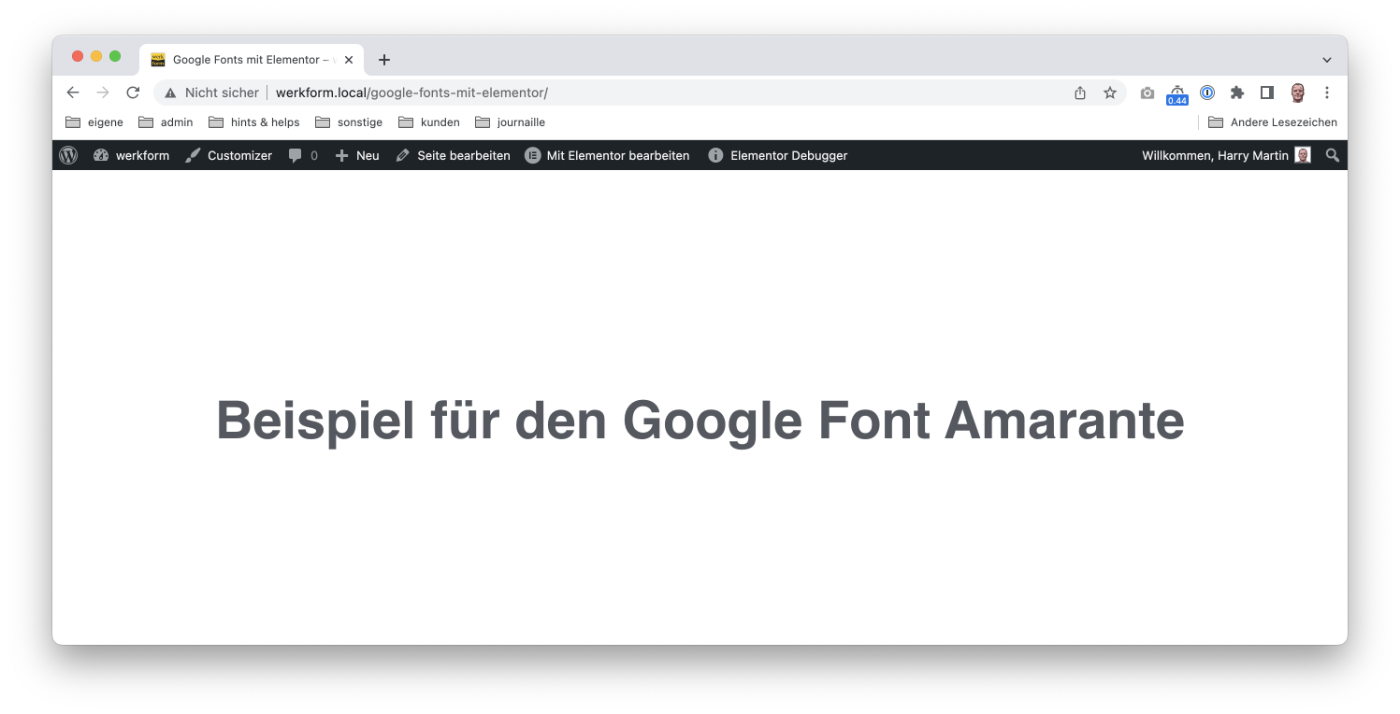Reload the current page

pyautogui.click(x=132, y=93)
